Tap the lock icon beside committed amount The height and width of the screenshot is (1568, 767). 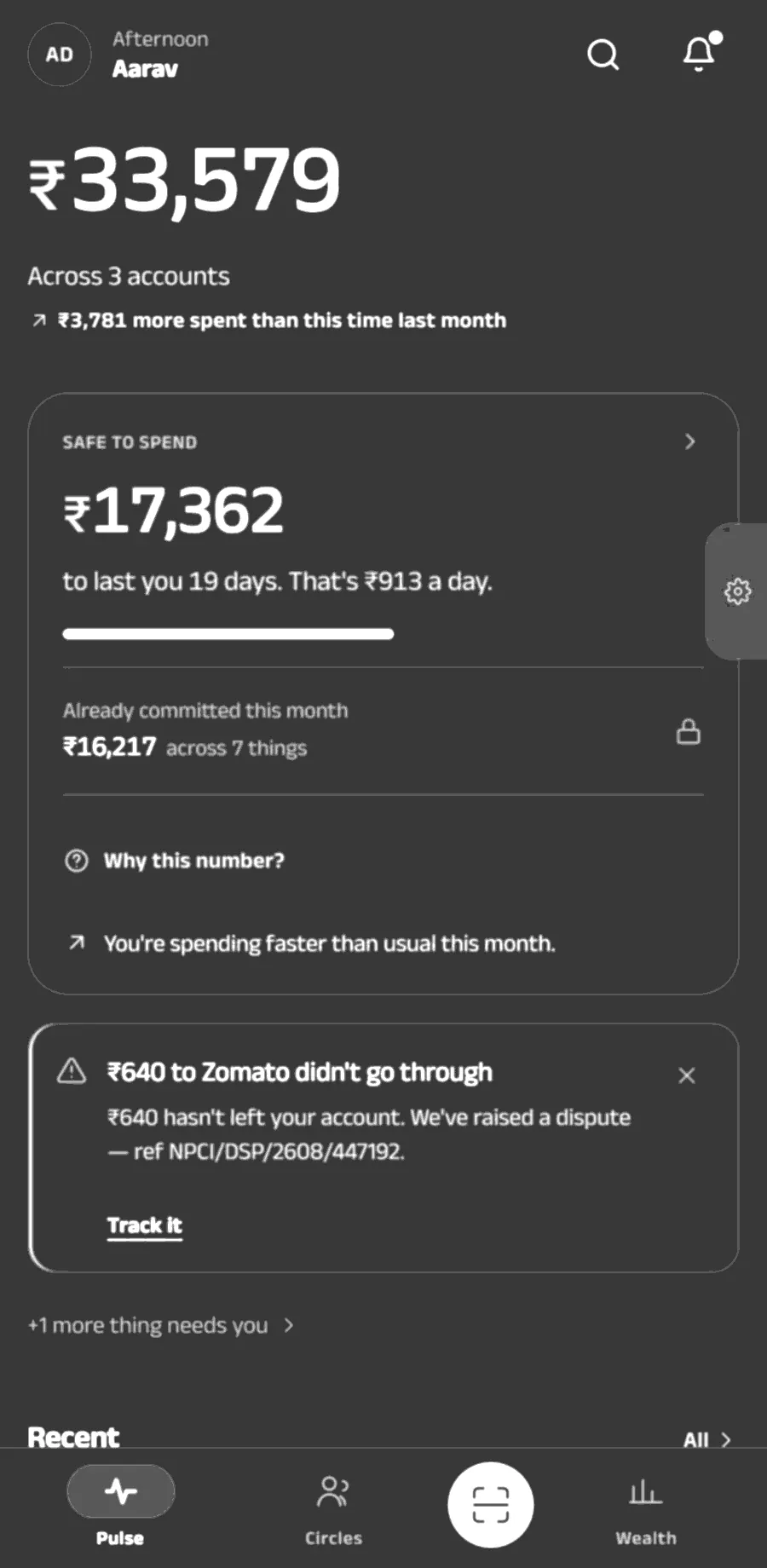click(x=688, y=732)
